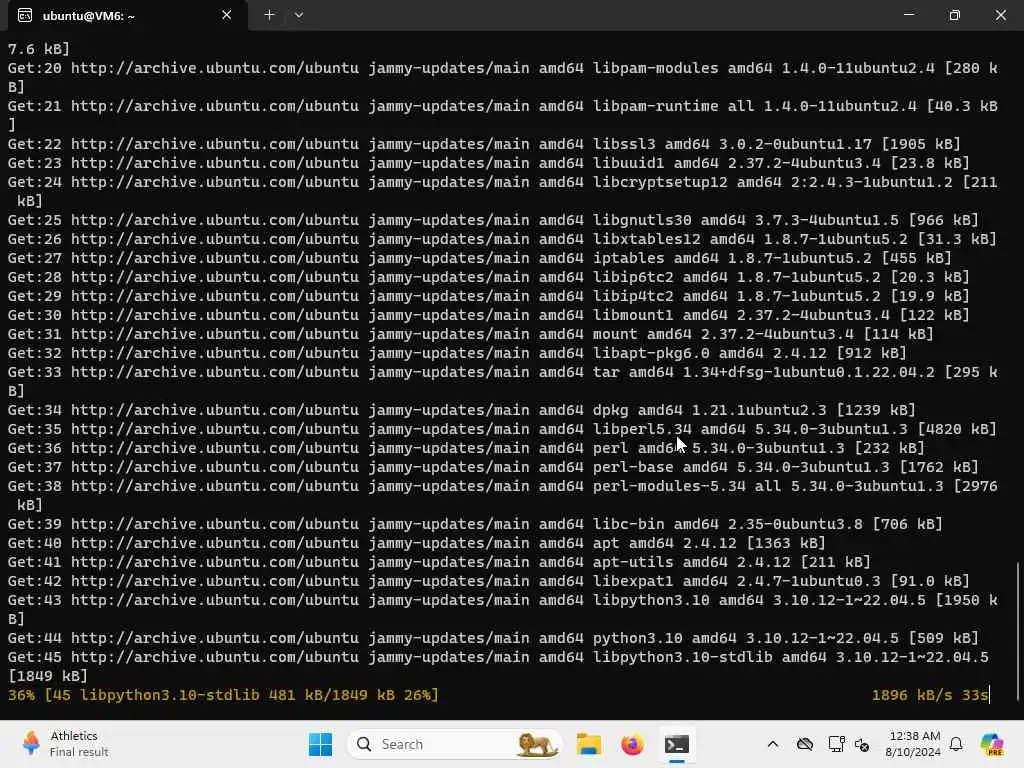Image resolution: width=1024 pixels, height=768 pixels.
Task: Open the Athletics final result widget
Action: pyautogui.click(x=65, y=744)
